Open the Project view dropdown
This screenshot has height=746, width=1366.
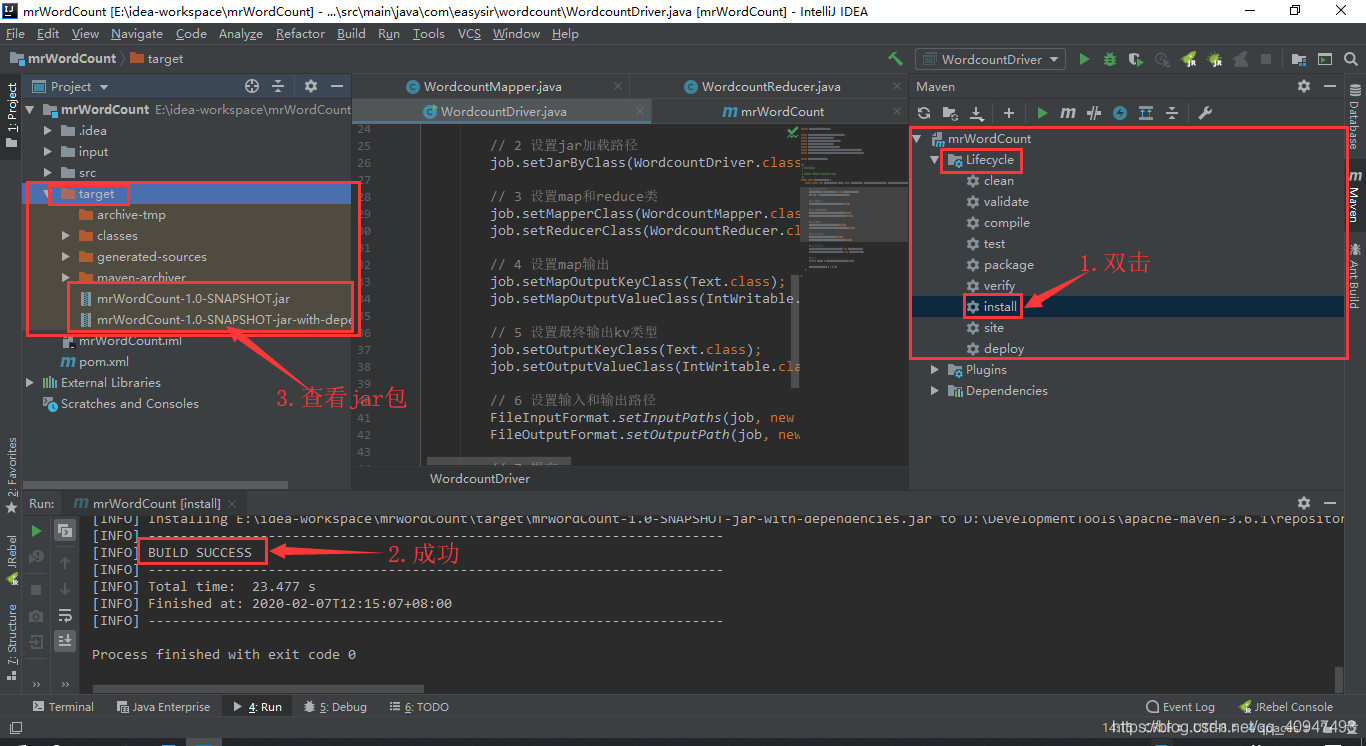[x=71, y=86]
